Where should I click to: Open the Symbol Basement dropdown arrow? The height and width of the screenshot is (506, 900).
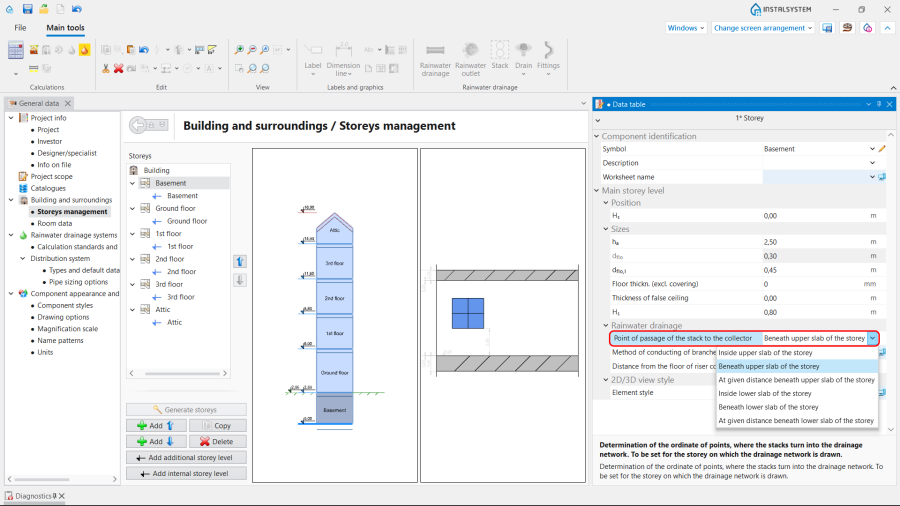(872, 149)
